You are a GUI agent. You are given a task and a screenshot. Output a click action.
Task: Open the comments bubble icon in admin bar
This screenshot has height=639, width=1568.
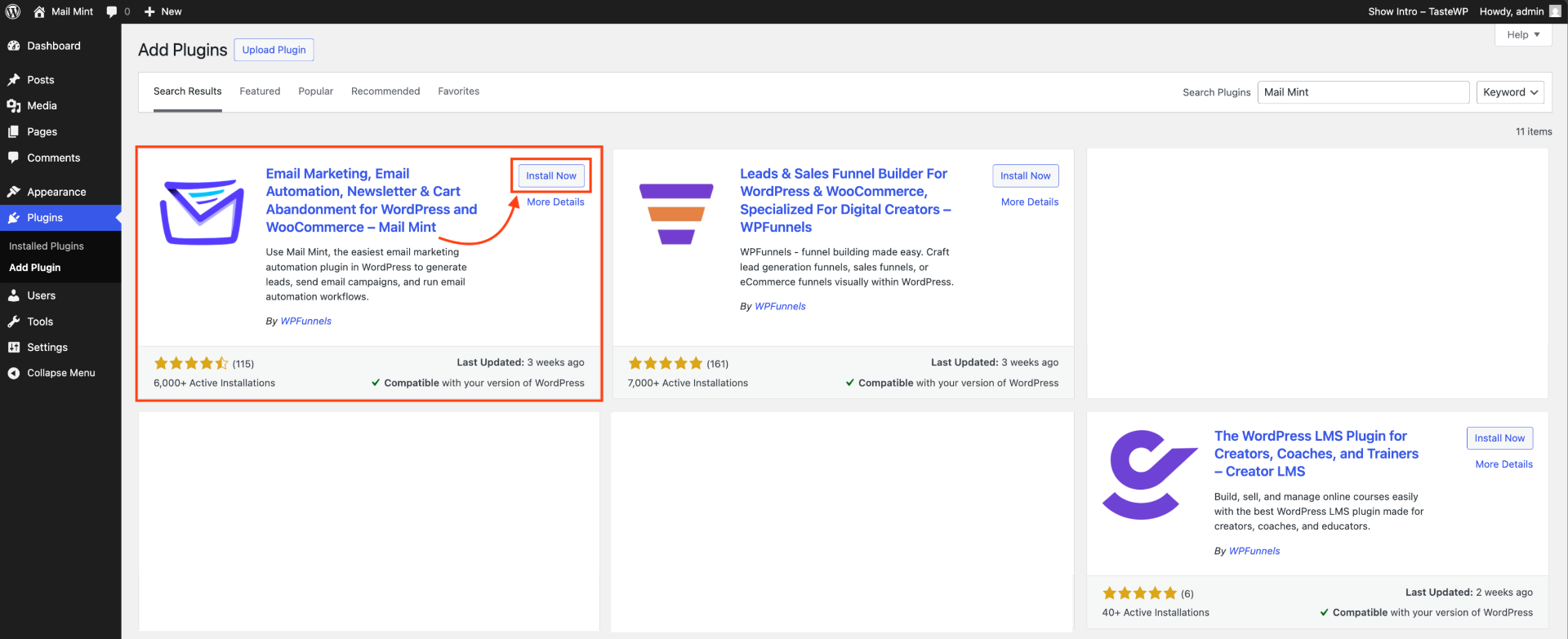(x=112, y=11)
